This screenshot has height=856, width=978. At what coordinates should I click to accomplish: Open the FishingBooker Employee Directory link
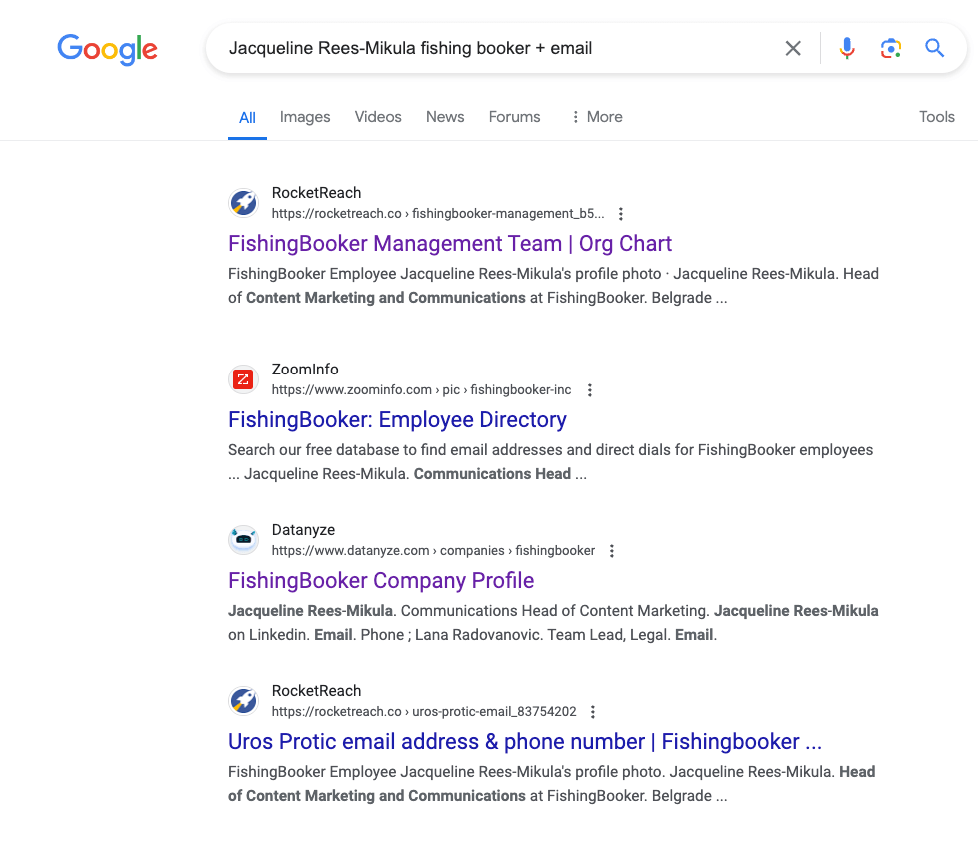point(396,419)
